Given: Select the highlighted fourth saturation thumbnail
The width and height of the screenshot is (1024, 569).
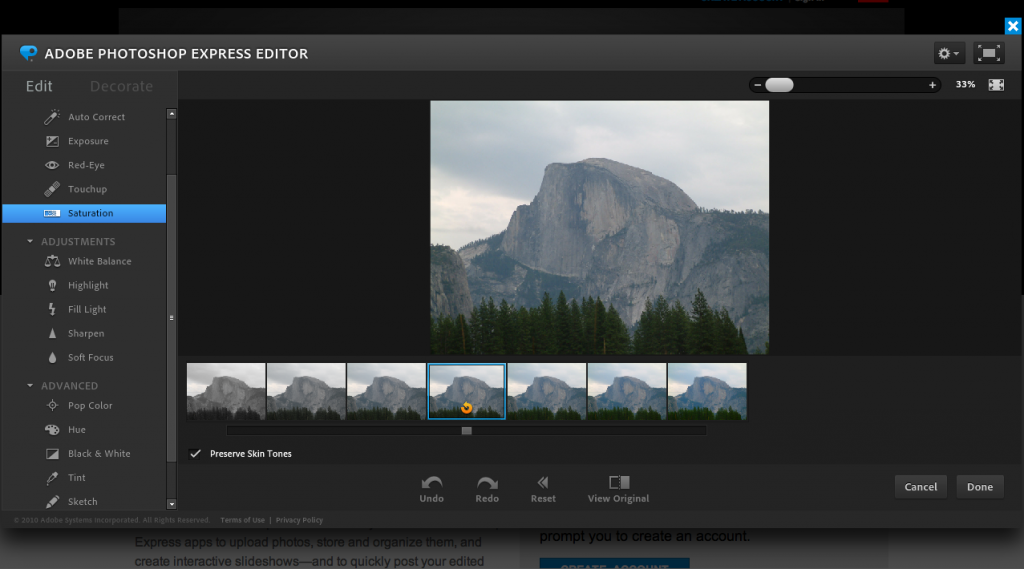Looking at the screenshot, I should coord(466,391).
